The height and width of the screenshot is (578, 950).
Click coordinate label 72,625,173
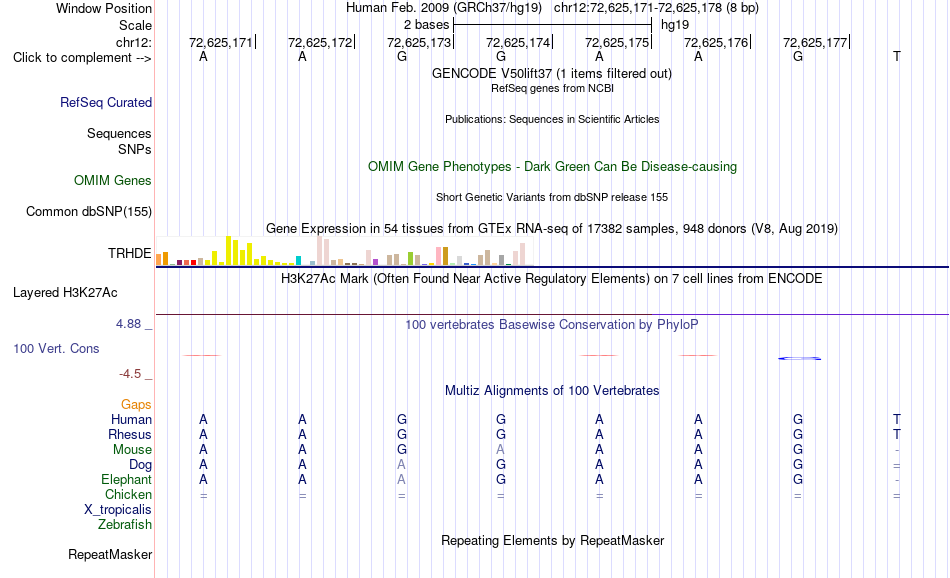click(419, 42)
